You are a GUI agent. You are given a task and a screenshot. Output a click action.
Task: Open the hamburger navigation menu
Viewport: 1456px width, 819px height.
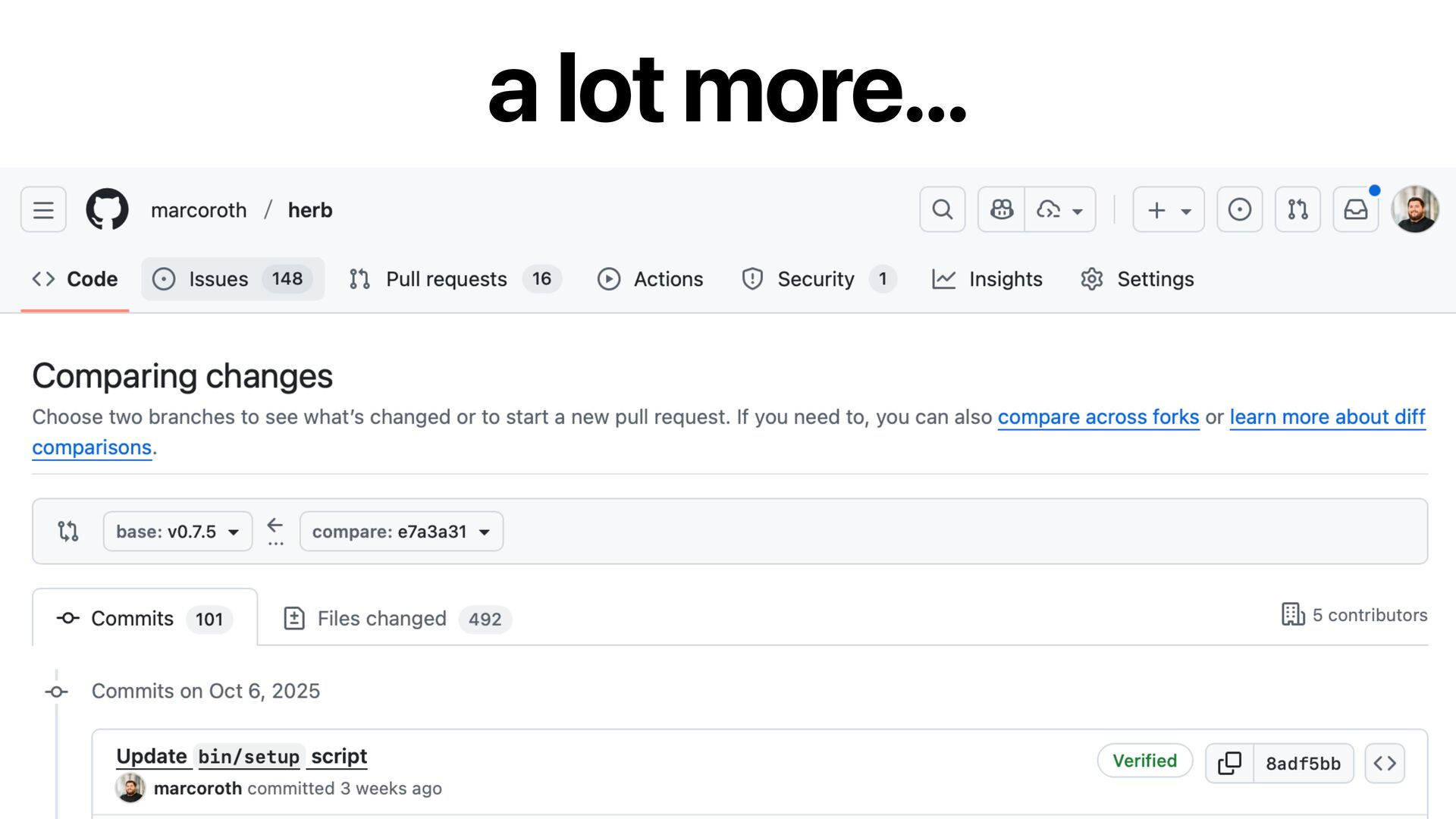pos(43,209)
